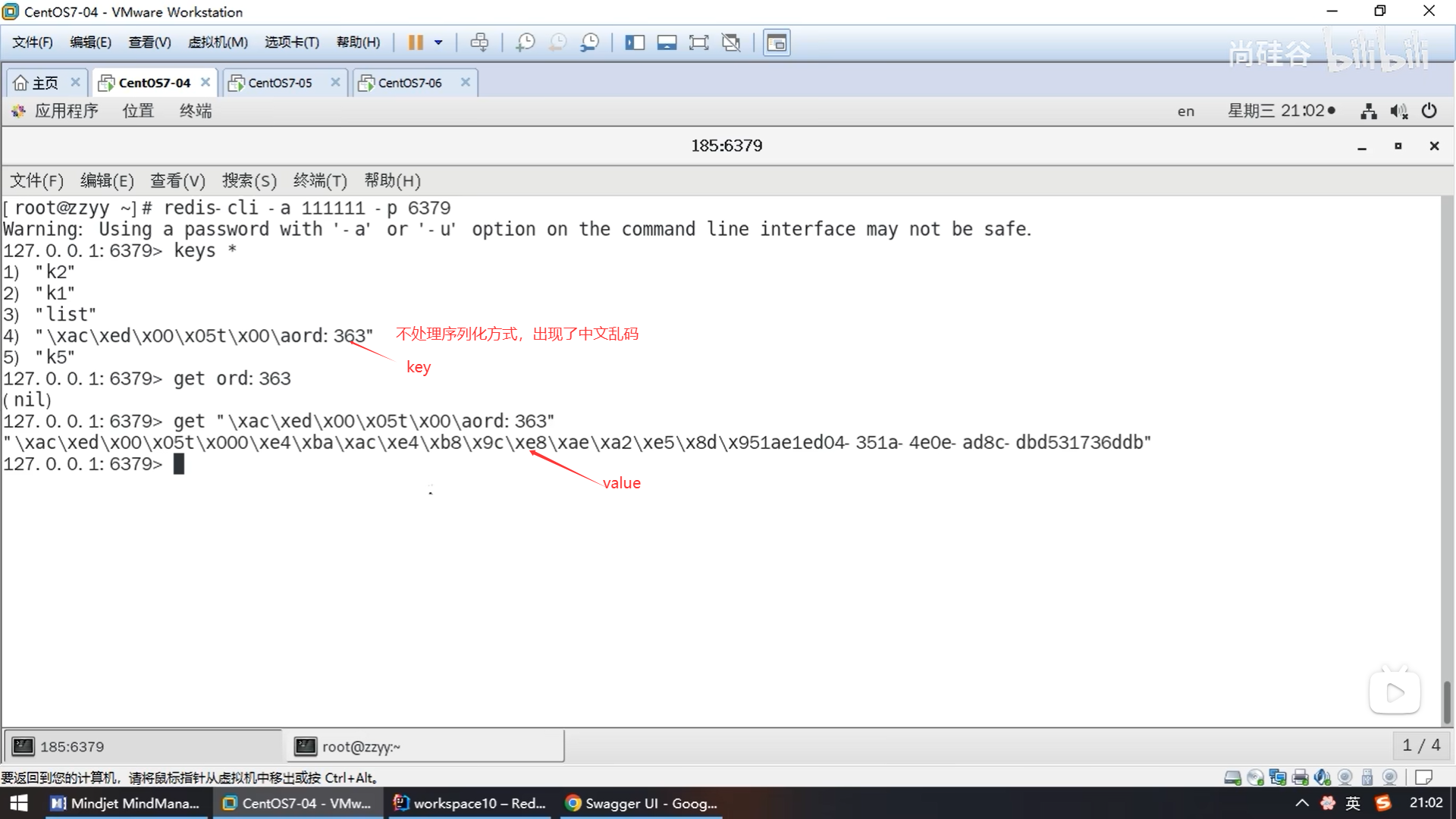This screenshot has height=819, width=1456.
Task: Switch to root@zzyy:~ taskbar window
Action: (361, 746)
